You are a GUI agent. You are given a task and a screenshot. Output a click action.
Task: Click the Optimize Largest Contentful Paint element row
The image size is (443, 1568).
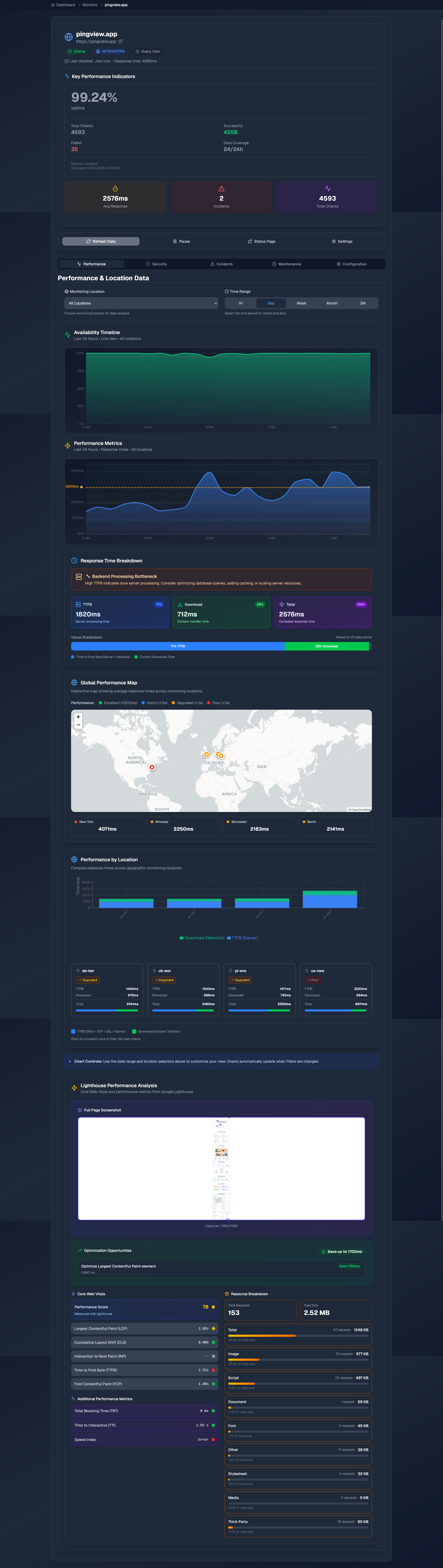222,1269
